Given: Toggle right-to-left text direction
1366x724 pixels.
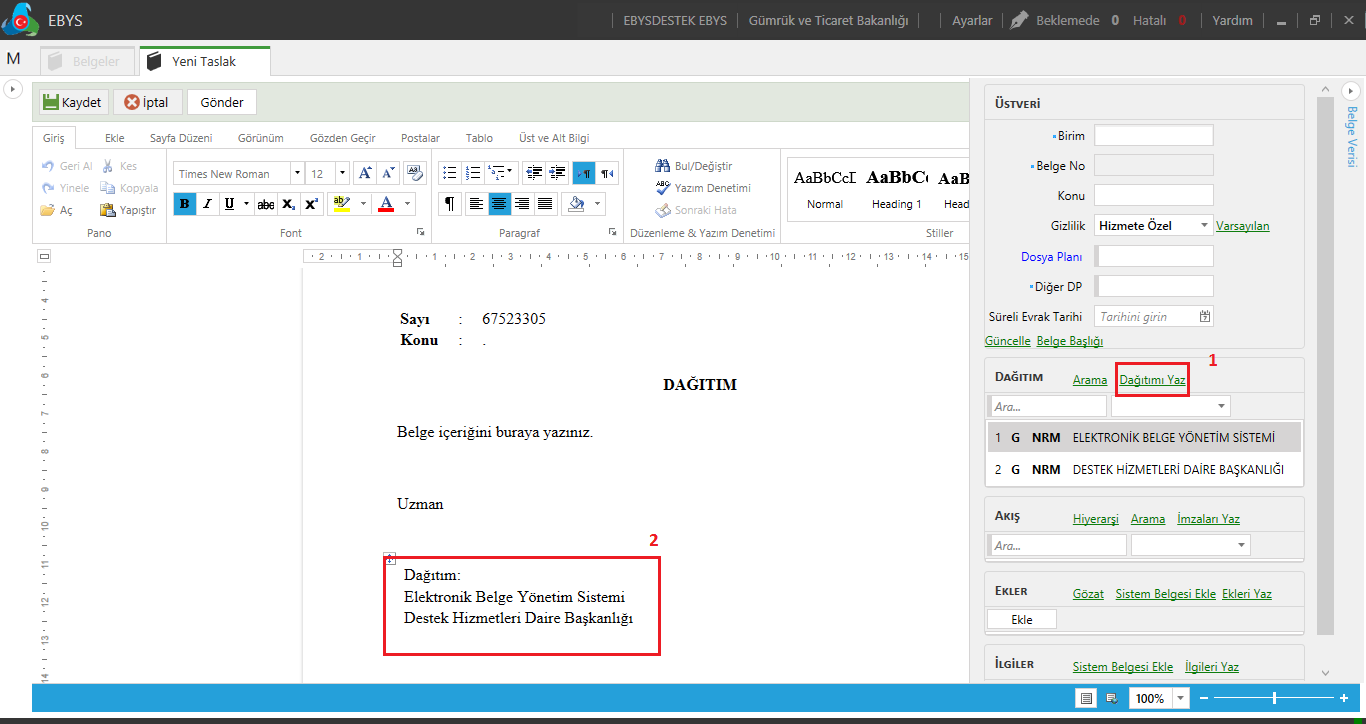Looking at the screenshot, I should click(x=607, y=173).
